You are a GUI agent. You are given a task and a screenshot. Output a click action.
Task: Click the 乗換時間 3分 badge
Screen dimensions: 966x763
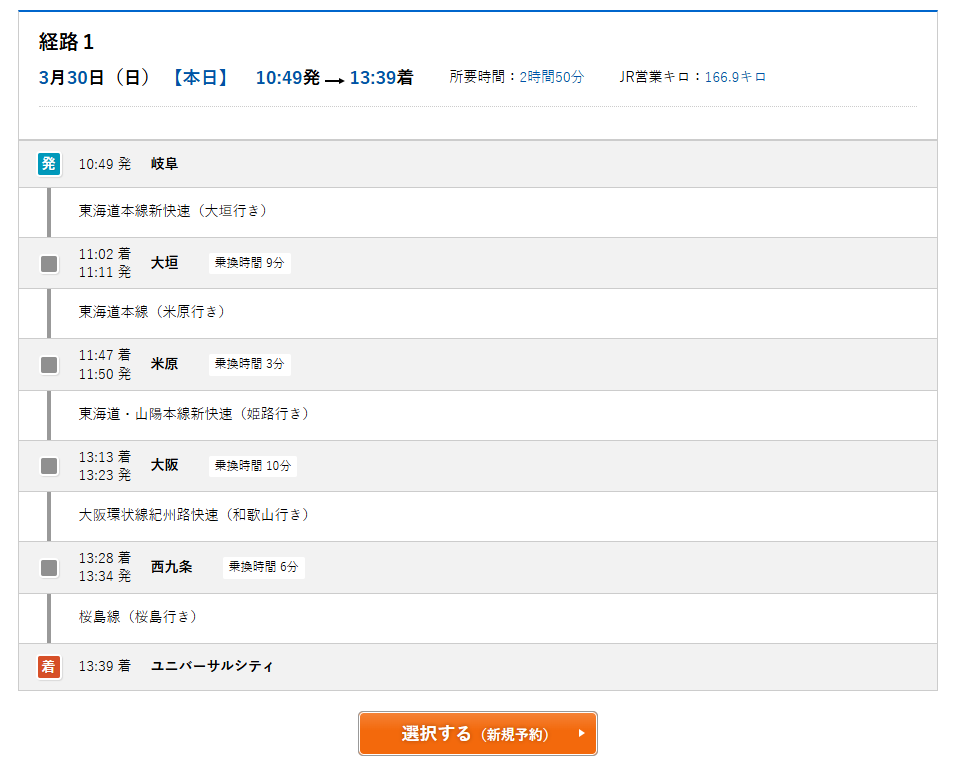tap(250, 364)
